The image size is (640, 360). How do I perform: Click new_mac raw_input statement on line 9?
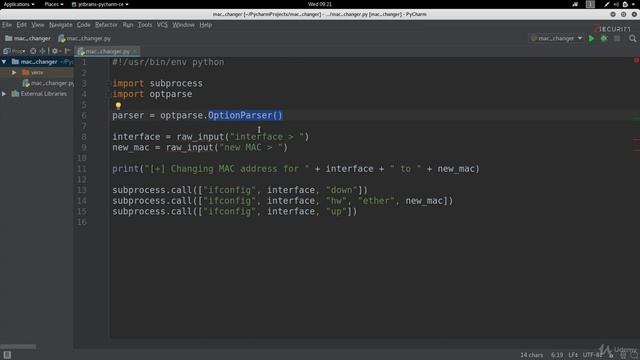coord(200,147)
